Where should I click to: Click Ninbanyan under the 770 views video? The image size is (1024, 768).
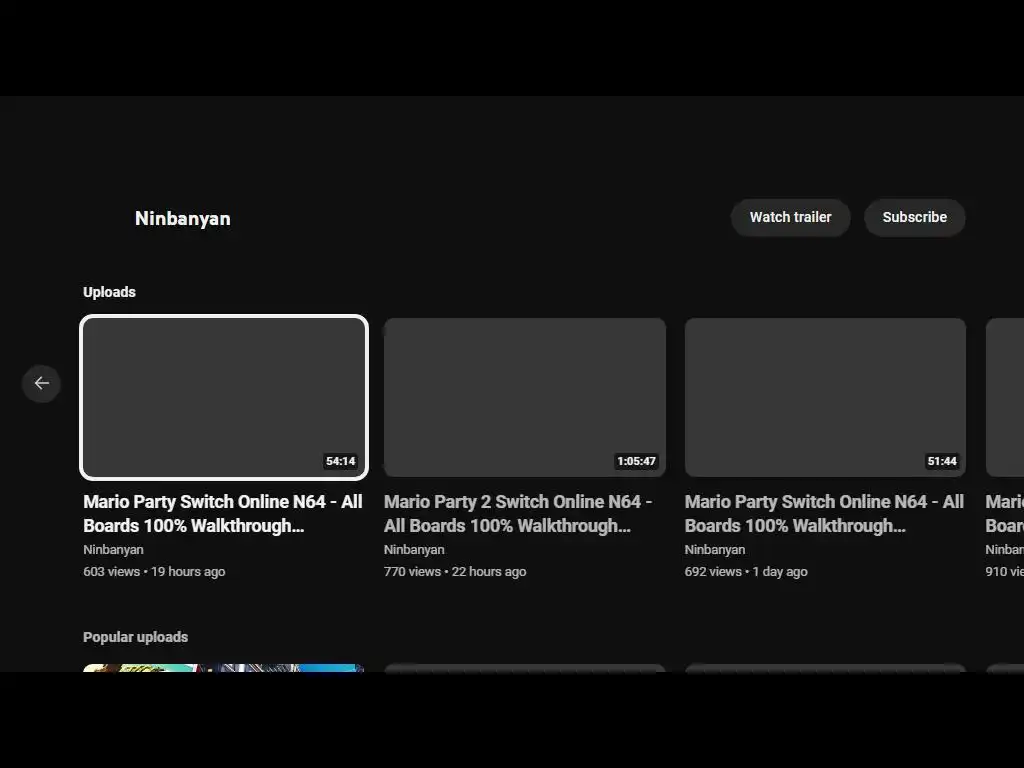pyautogui.click(x=414, y=550)
